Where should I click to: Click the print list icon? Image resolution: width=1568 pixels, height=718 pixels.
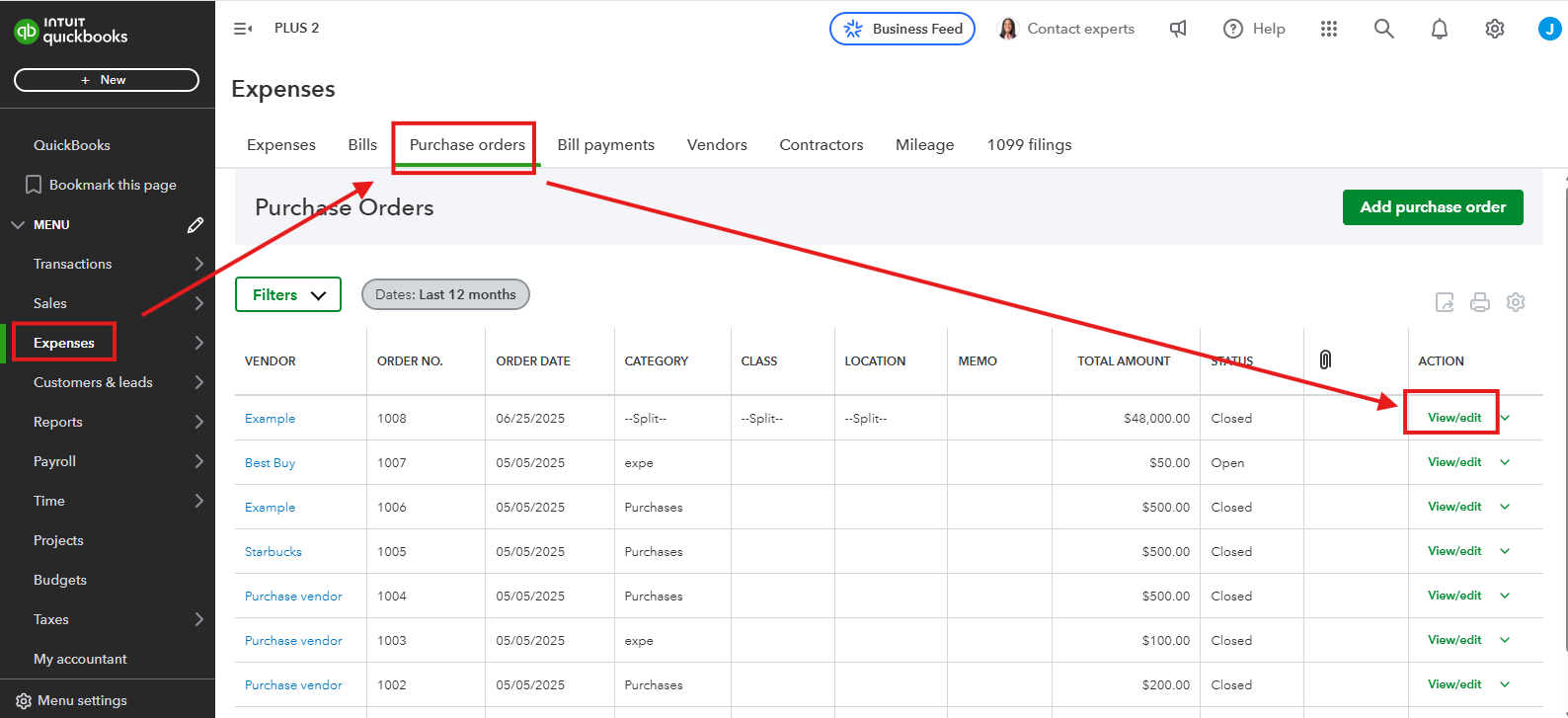pos(1479,302)
